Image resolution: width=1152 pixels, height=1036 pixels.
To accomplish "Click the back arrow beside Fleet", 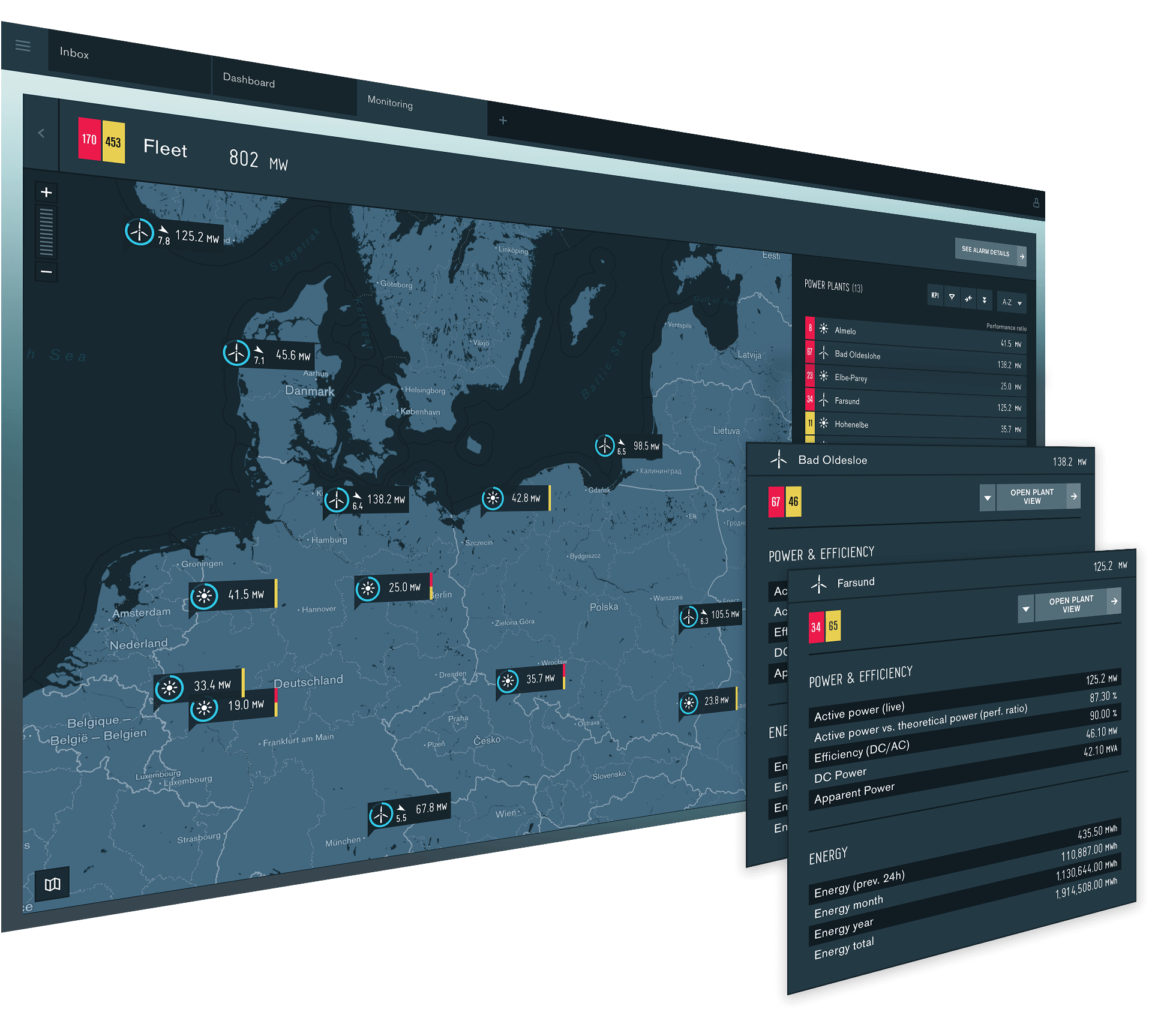I will click(41, 133).
